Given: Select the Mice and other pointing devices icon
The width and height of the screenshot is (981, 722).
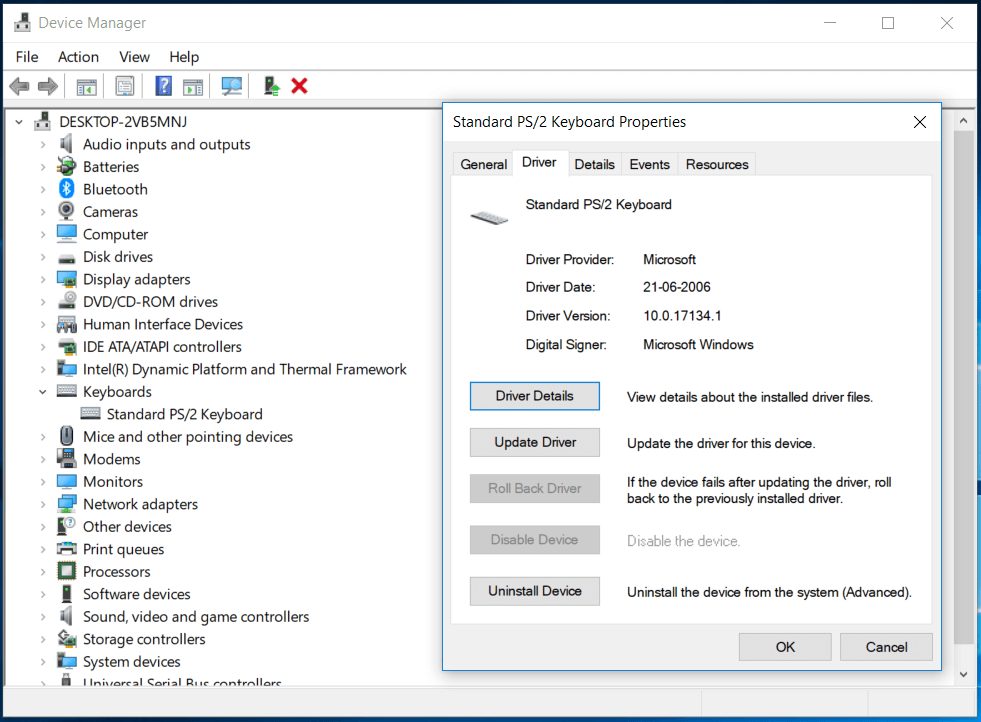Looking at the screenshot, I should (x=66, y=436).
